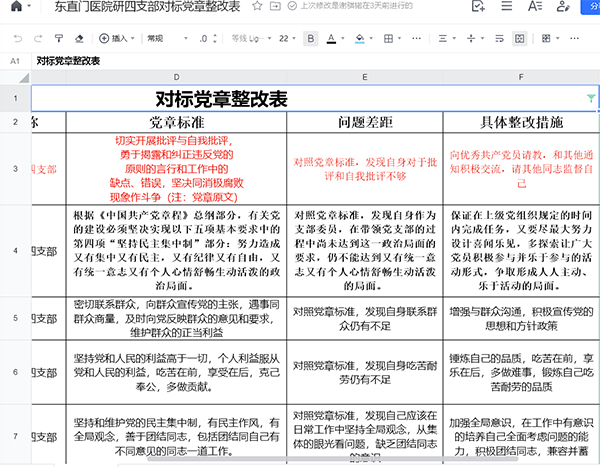Open the 插入 insert menu
The height and width of the screenshot is (467, 600).
tap(118, 39)
